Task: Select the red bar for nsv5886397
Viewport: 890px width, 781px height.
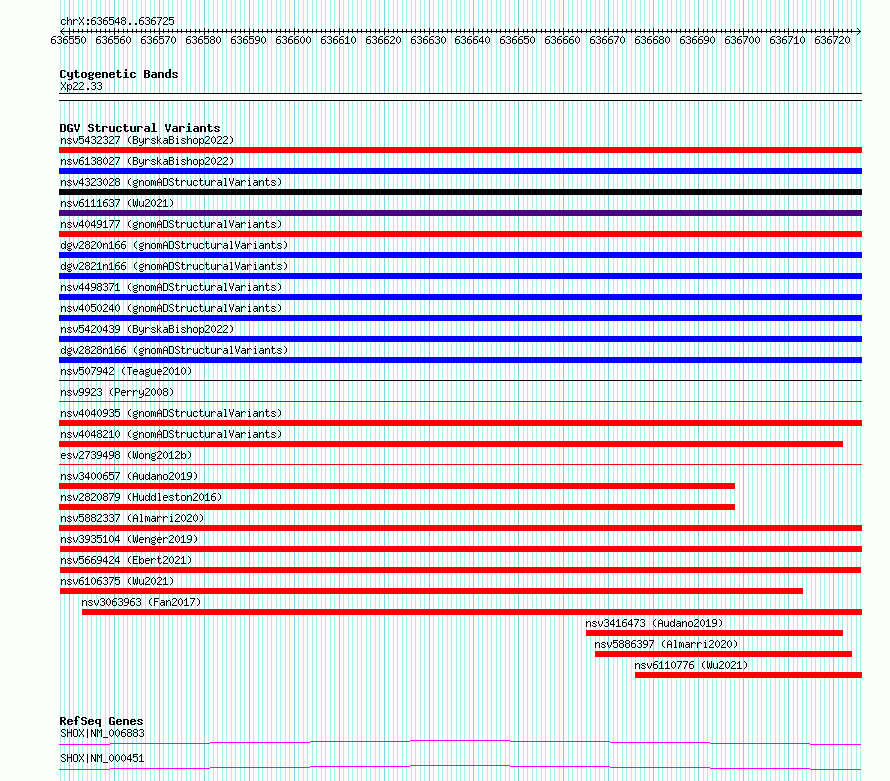Action: click(x=724, y=654)
